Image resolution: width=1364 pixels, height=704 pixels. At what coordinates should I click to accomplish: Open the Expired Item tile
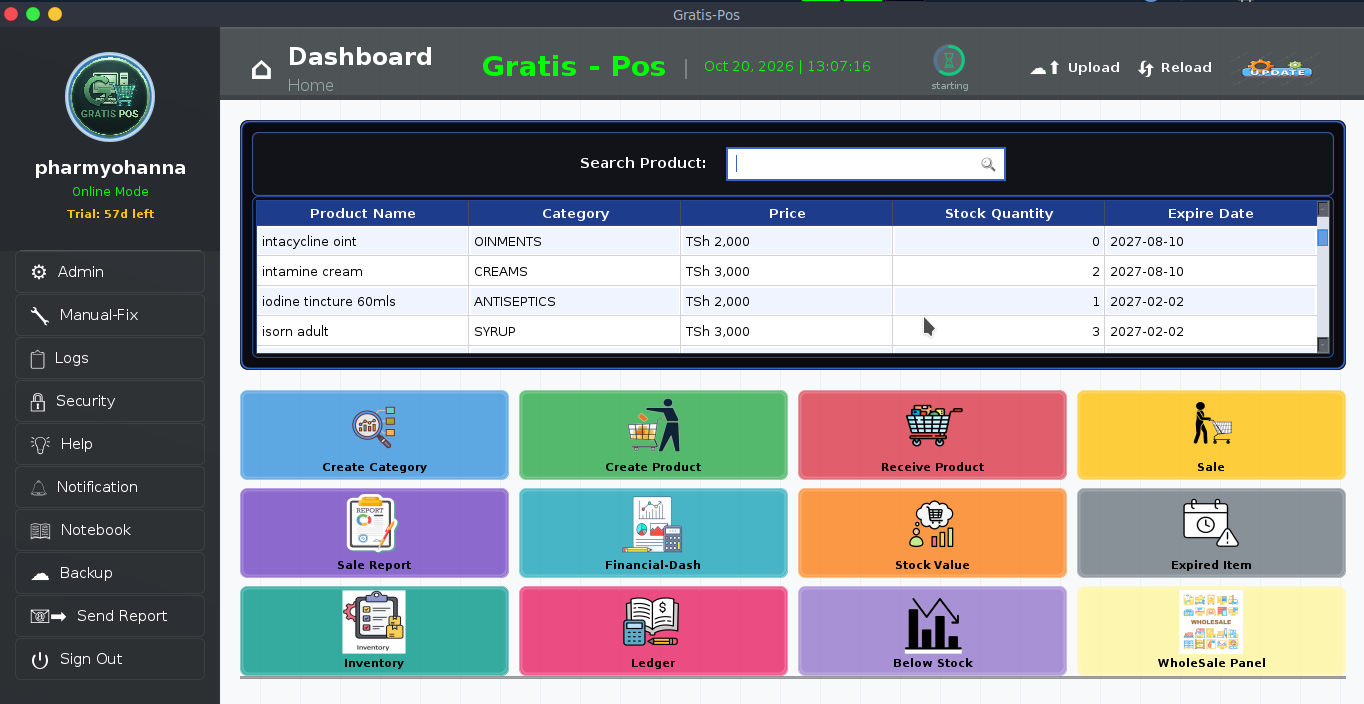tap(1211, 533)
